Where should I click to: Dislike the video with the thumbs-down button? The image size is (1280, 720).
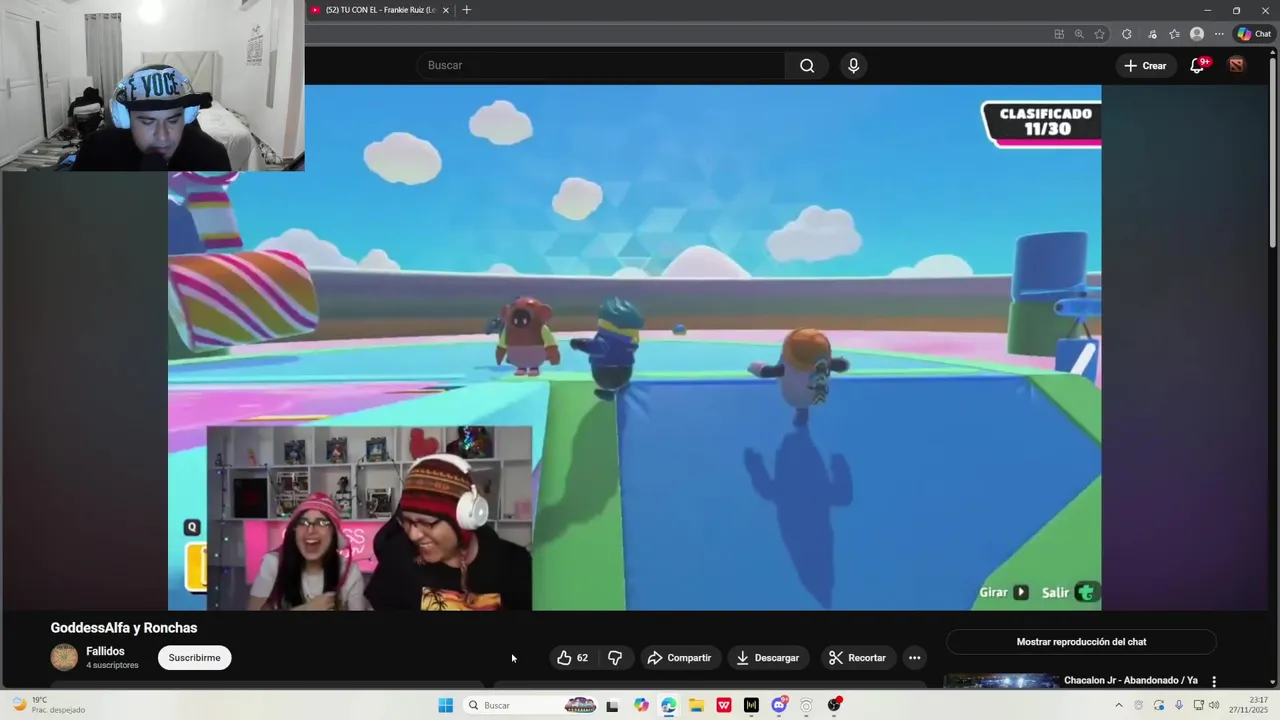click(615, 658)
